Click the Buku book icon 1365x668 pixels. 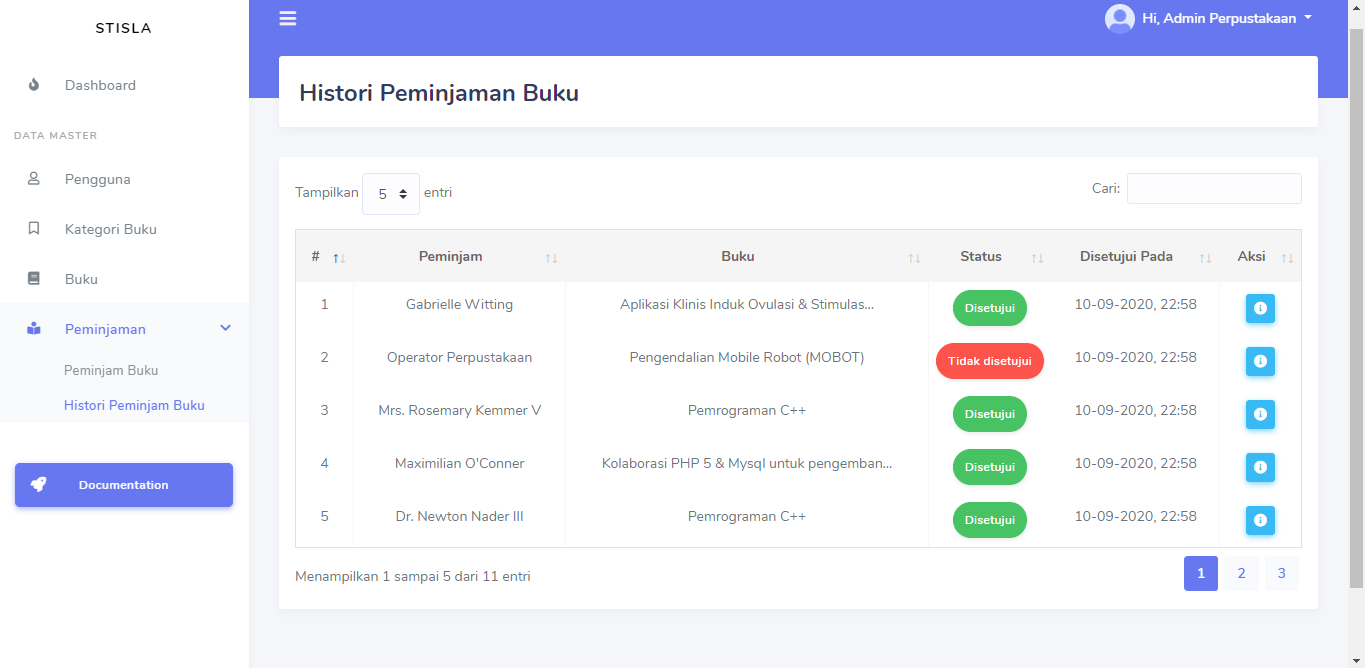[x=33, y=278]
